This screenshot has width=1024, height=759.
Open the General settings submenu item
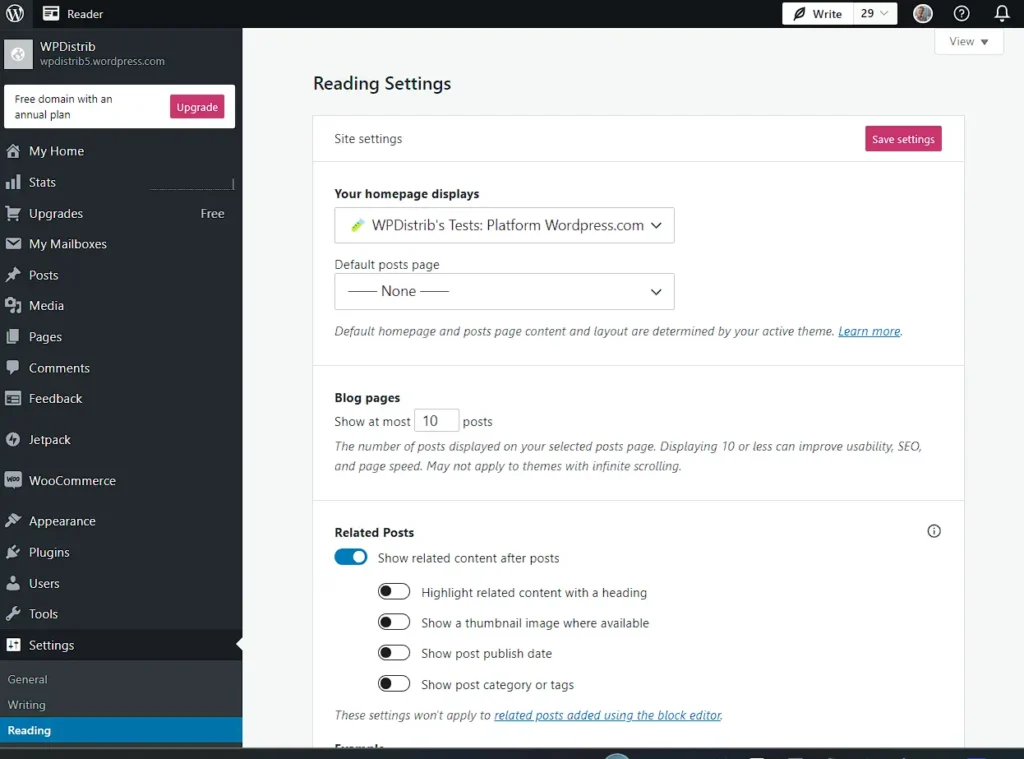tap(121, 679)
